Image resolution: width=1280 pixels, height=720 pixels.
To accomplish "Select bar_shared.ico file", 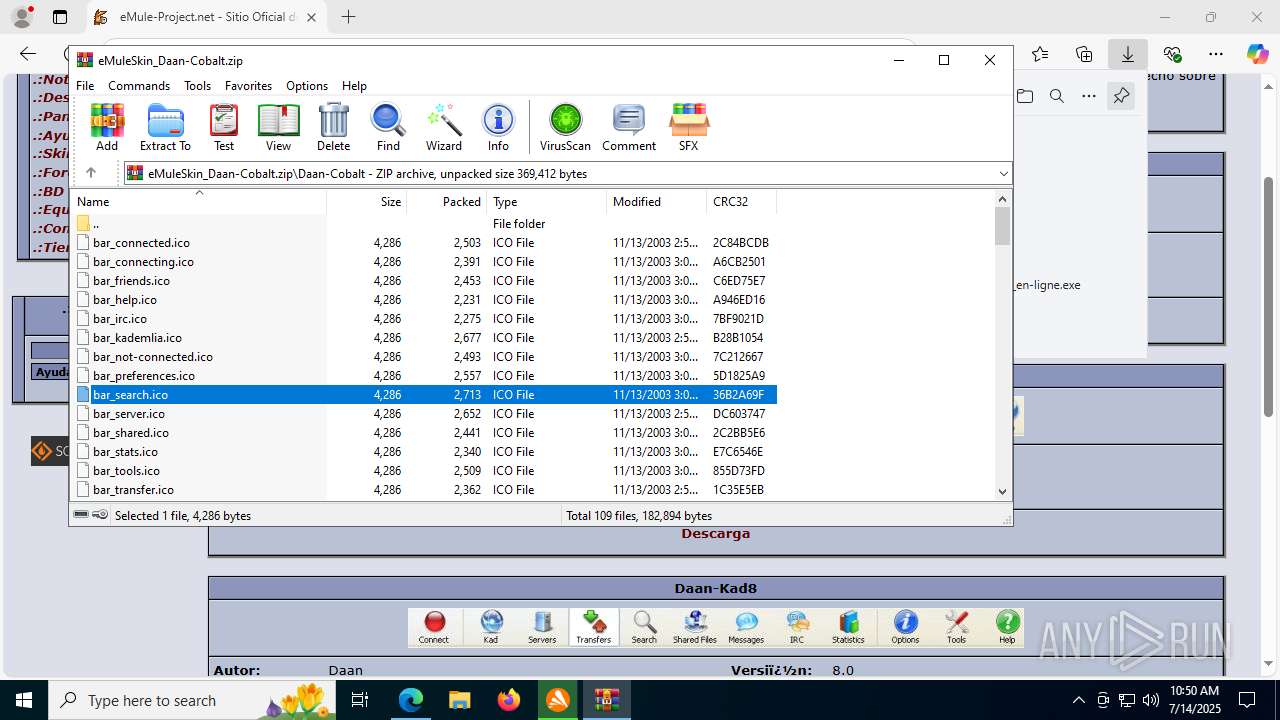I will click(424, 432).
